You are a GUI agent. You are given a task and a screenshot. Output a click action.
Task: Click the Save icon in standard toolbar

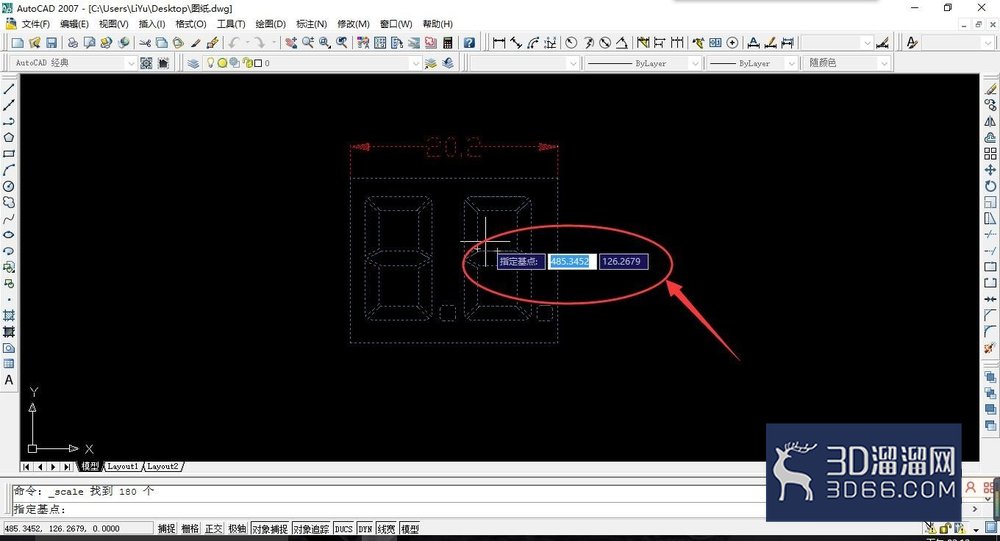[x=52, y=43]
